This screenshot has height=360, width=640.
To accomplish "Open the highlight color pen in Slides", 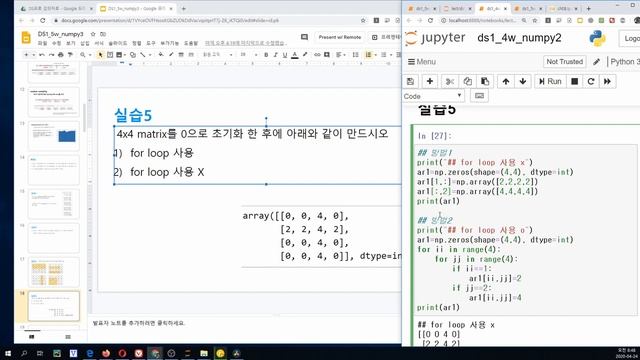I will (305, 55).
